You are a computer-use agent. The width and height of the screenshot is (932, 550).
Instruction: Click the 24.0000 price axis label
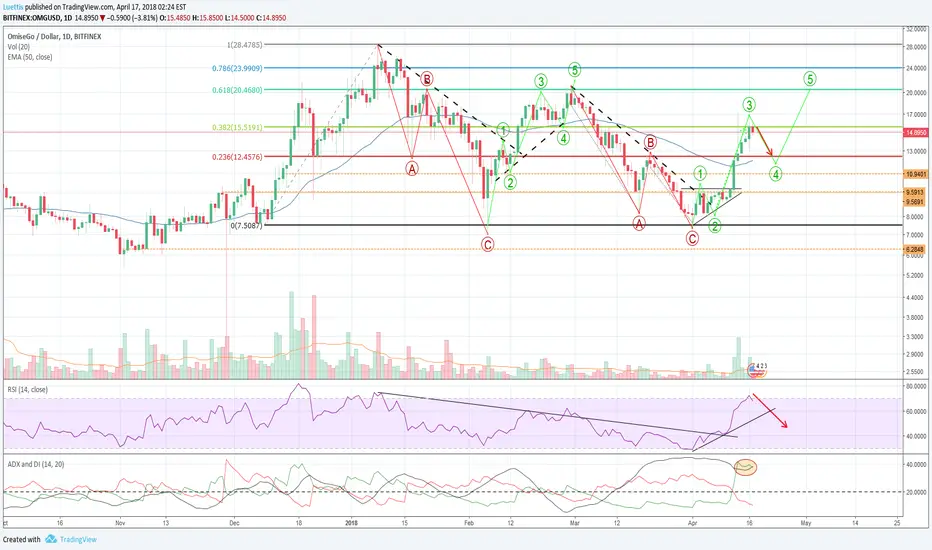point(916,68)
